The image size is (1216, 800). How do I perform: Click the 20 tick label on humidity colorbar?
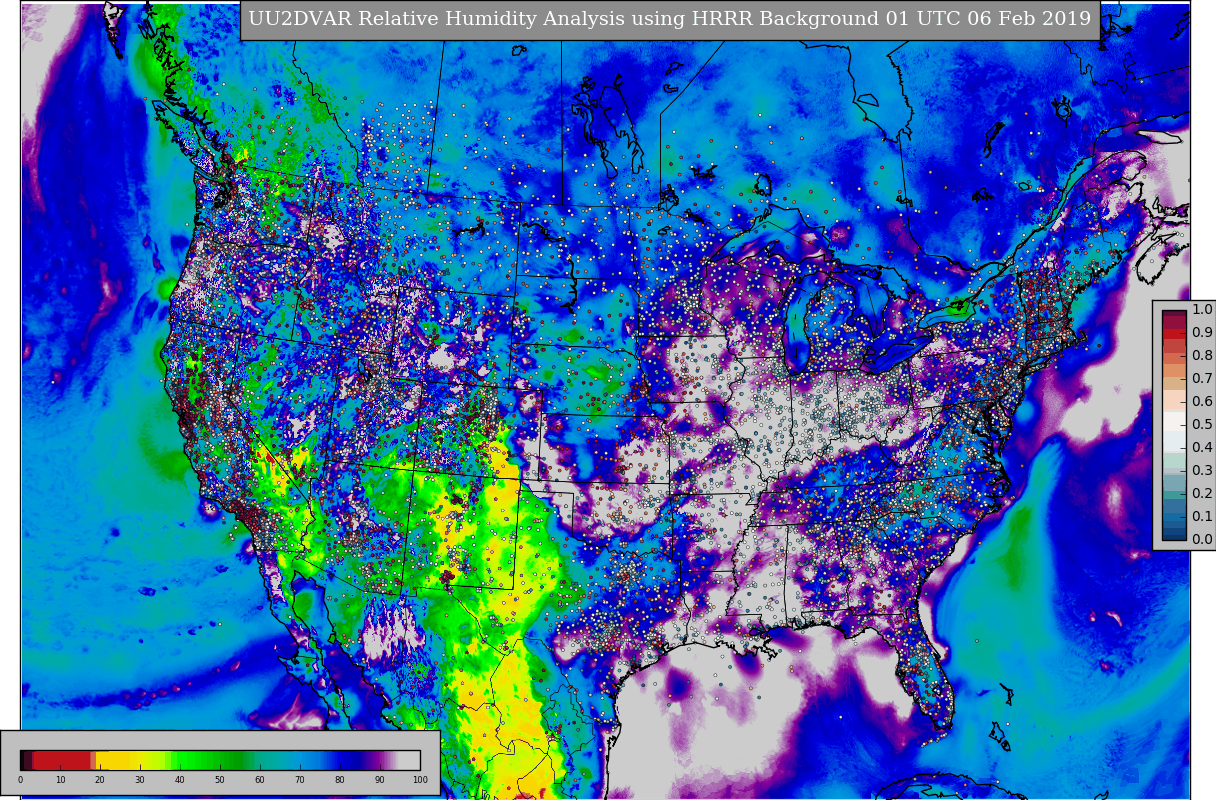click(100, 780)
